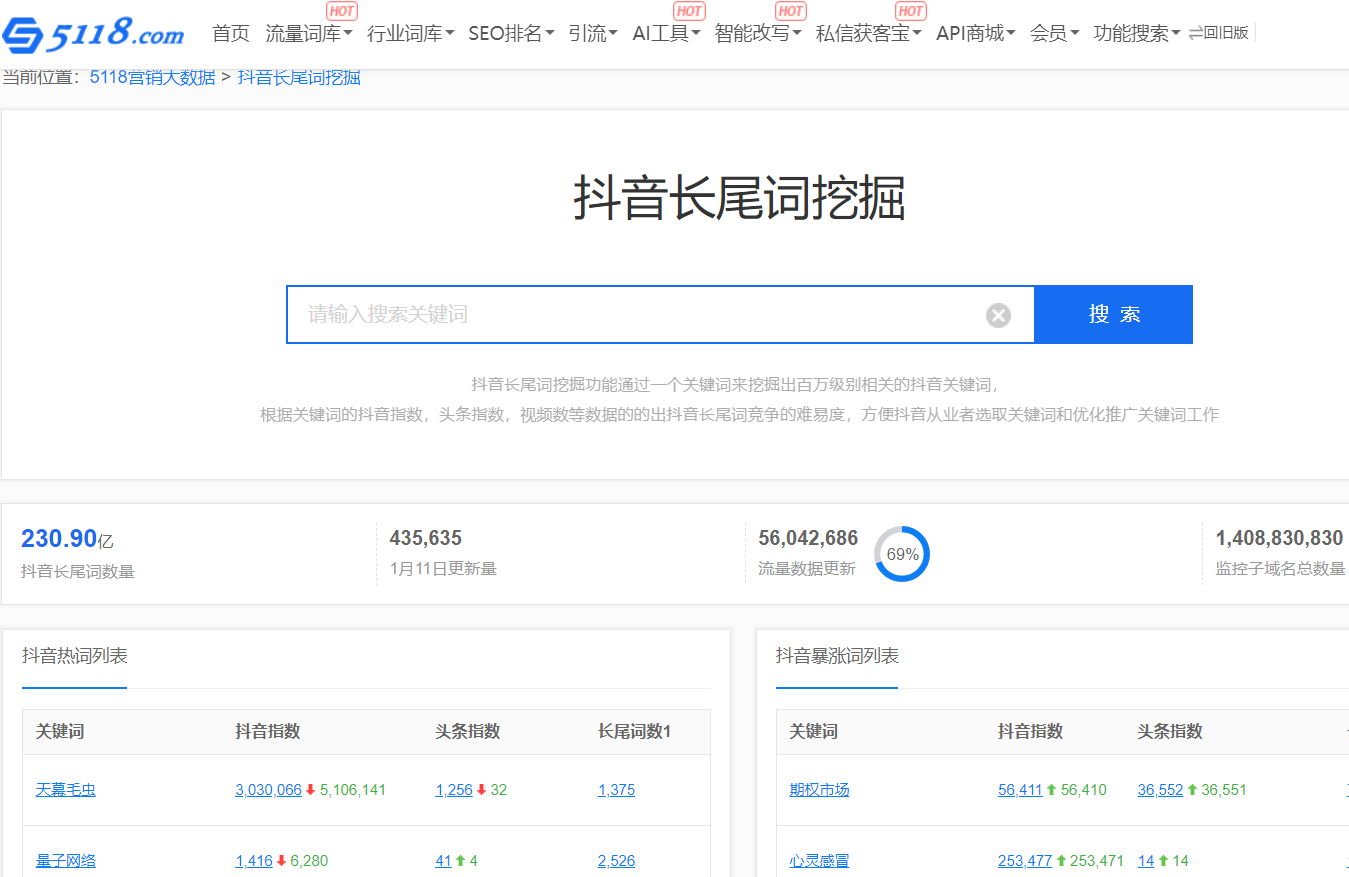The image size is (1349, 877).
Task: Click the green up arrow beside 36,552
Action: pos(1191,790)
